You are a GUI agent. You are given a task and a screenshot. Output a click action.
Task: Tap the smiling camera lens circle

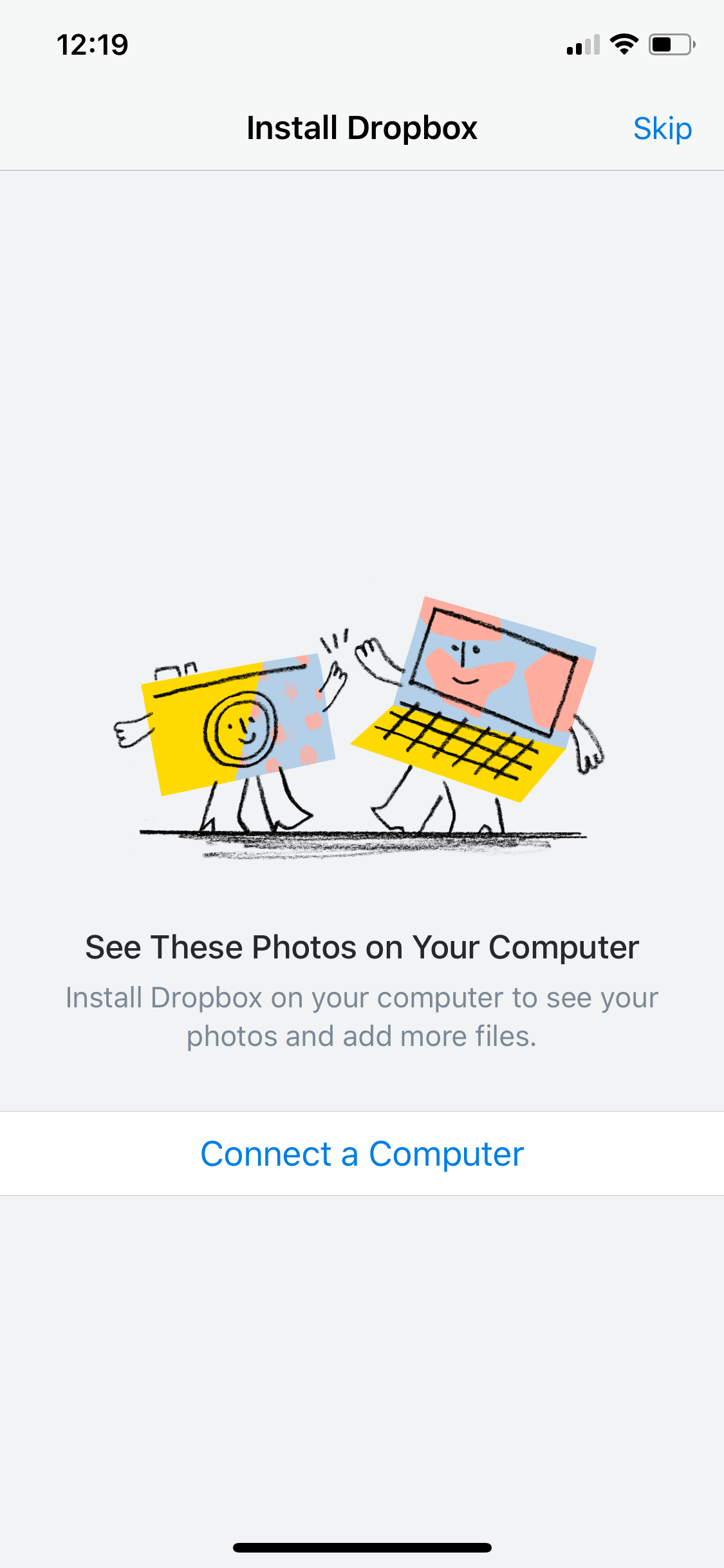click(239, 728)
